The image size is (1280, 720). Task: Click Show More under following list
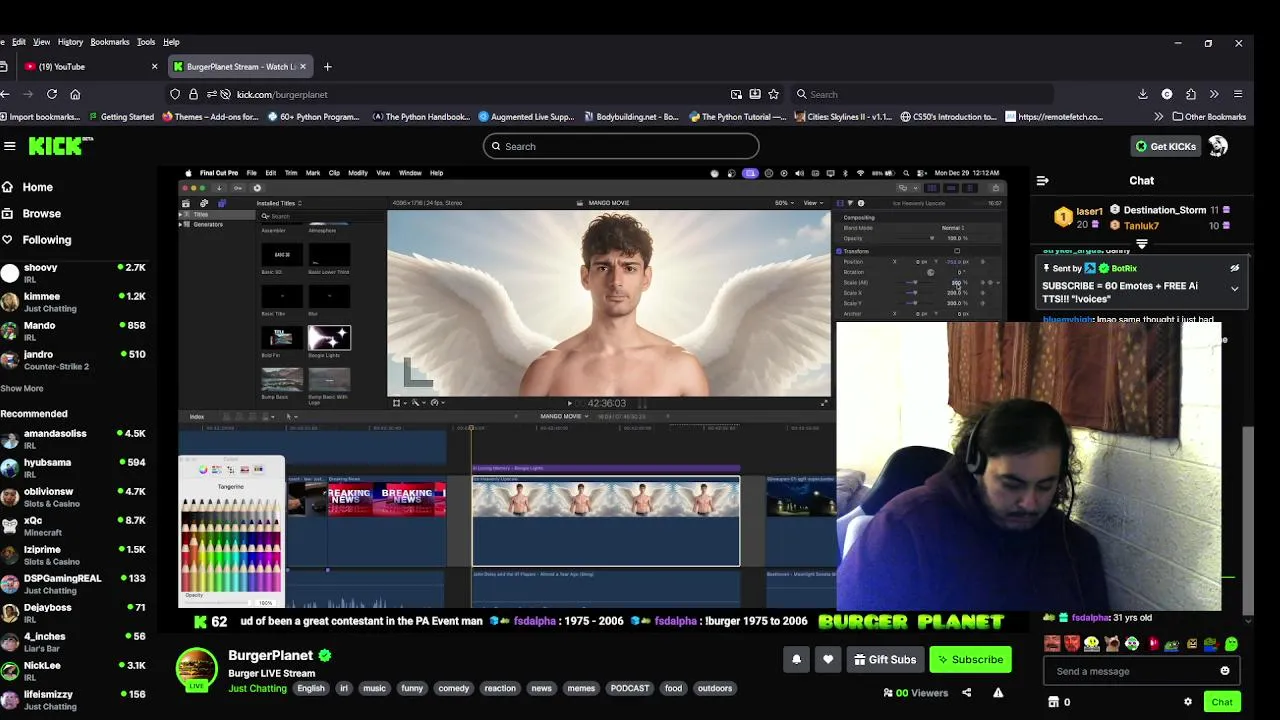coord(21,388)
